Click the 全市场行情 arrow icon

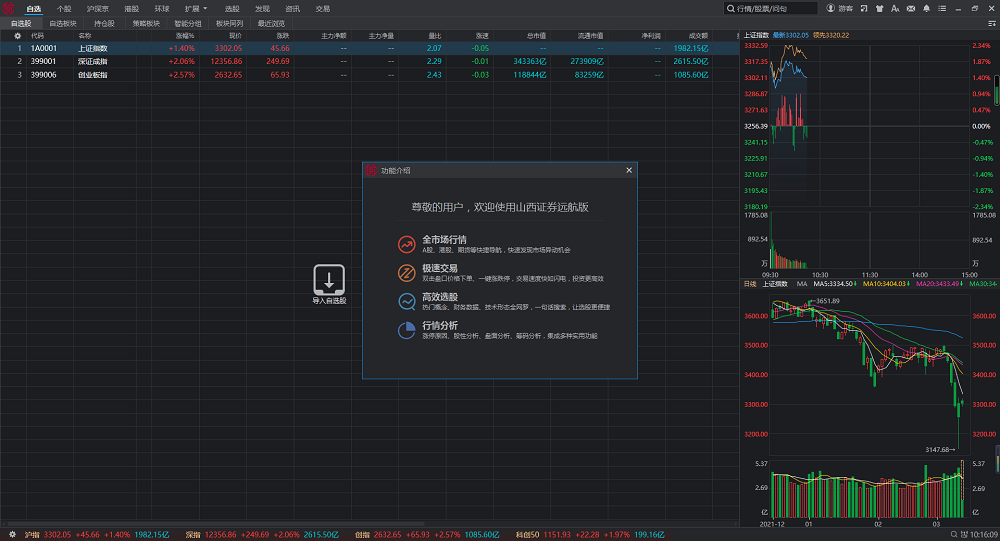click(x=406, y=244)
